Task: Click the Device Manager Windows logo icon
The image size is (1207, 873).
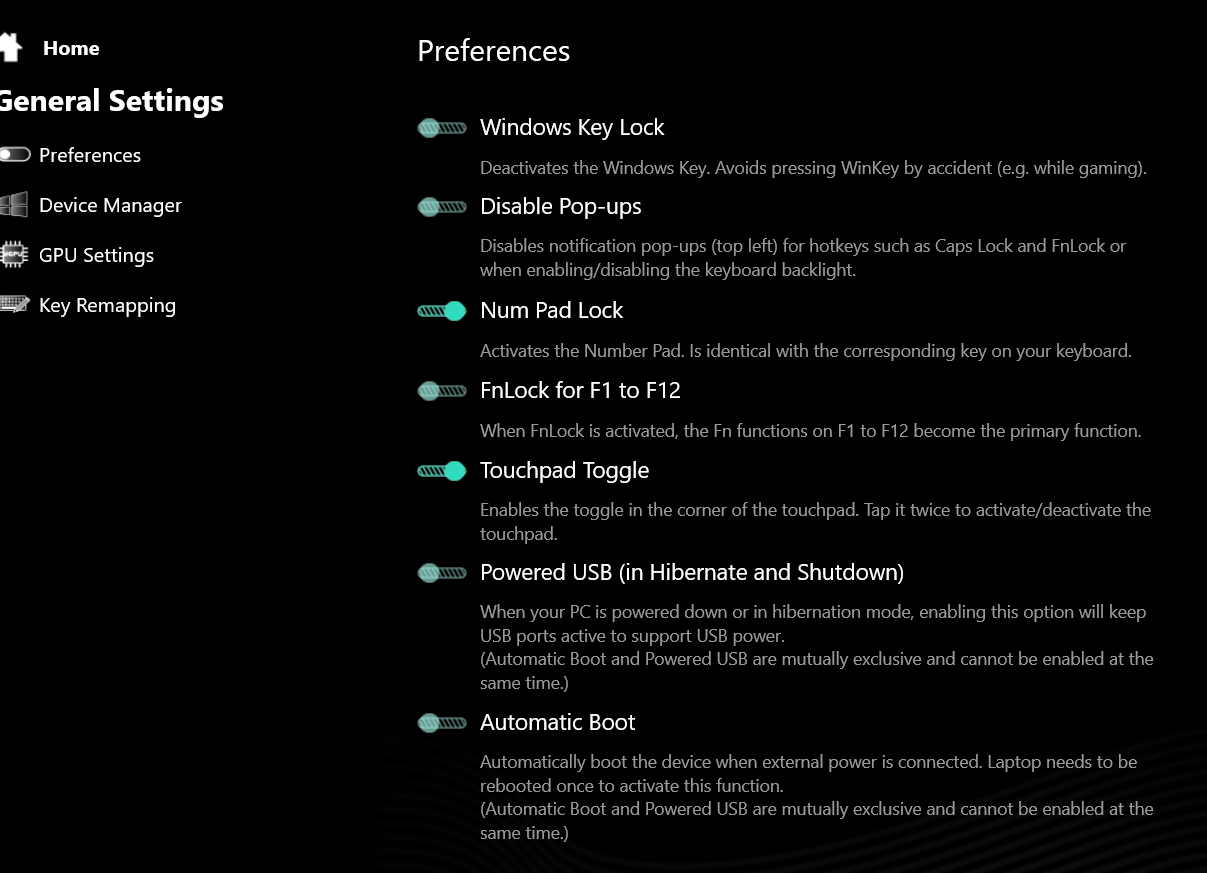Action: [13, 205]
